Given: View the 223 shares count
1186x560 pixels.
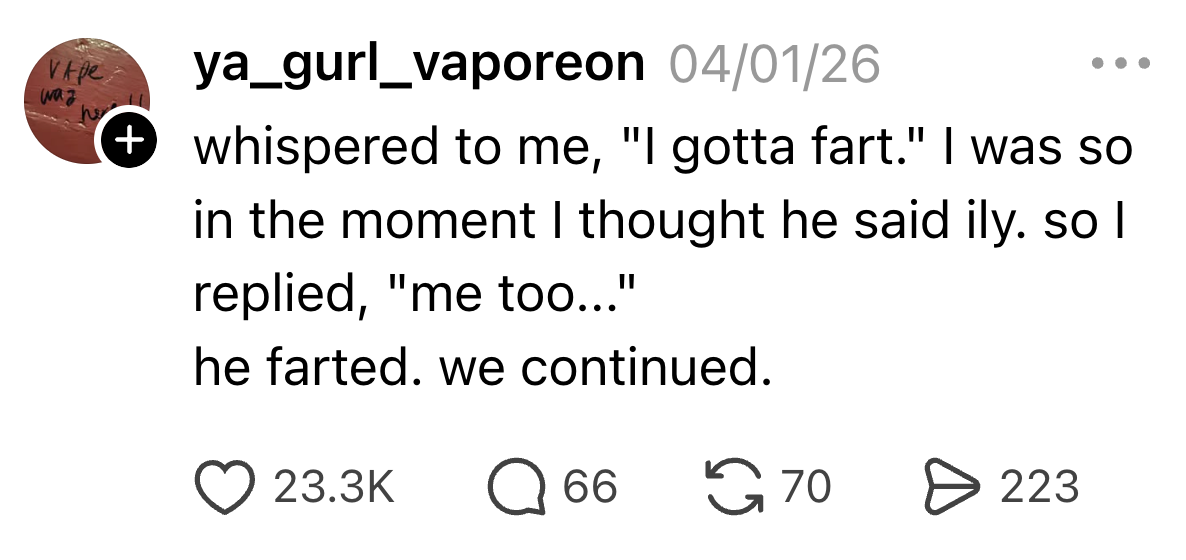Looking at the screenshot, I should click(x=1039, y=487).
